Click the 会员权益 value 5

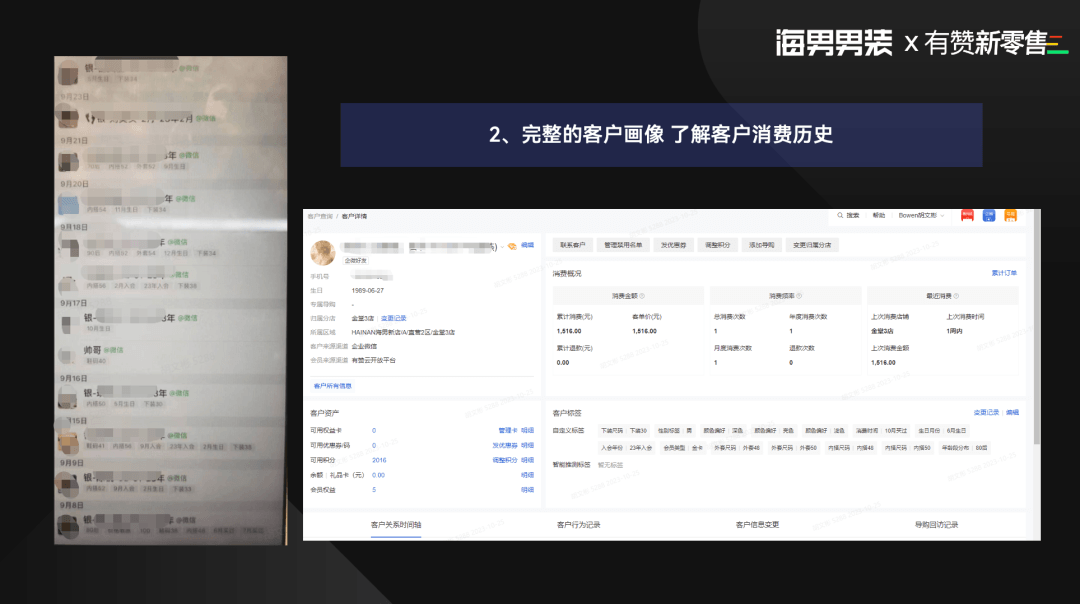[374, 490]
